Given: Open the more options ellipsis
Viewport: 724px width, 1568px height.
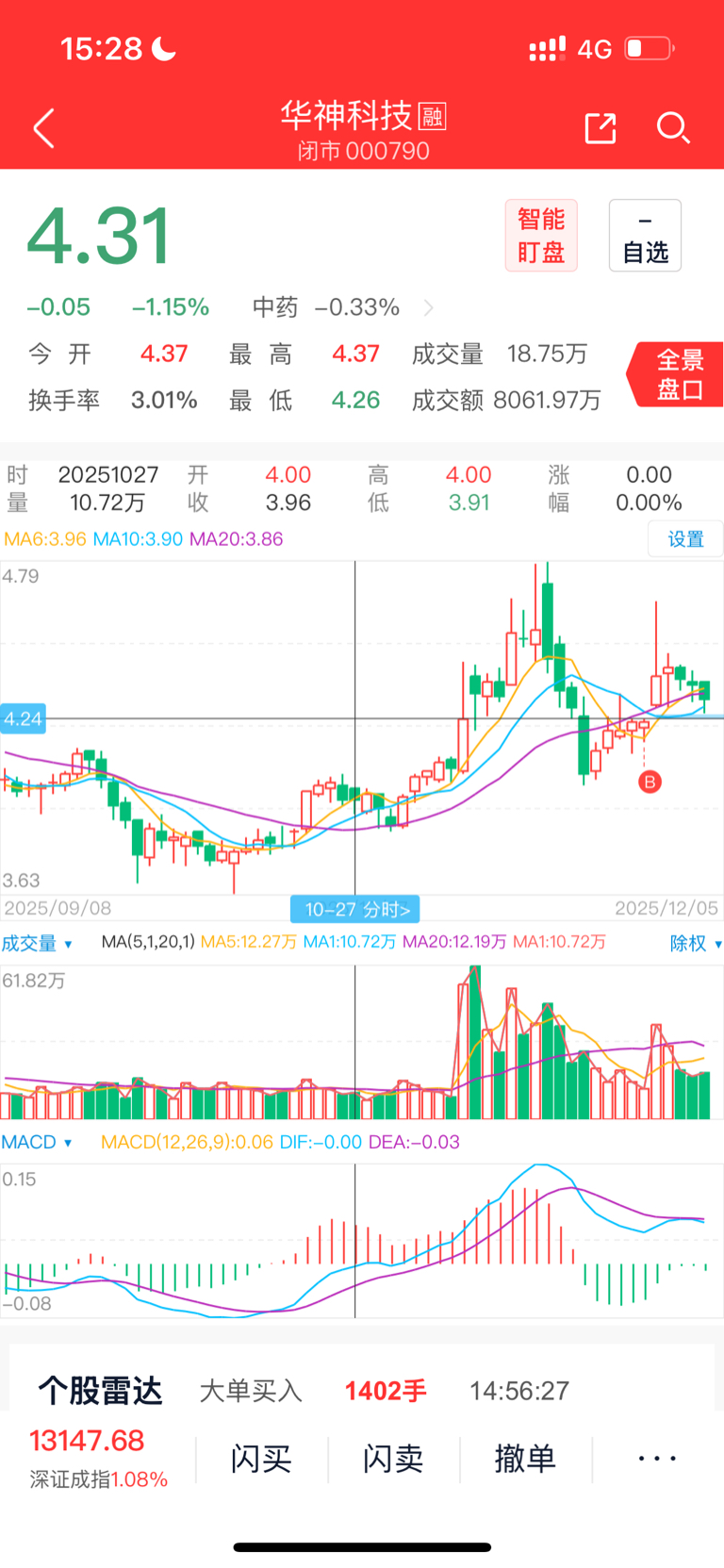Looking at the screenshot, I should pos(657,1459).
